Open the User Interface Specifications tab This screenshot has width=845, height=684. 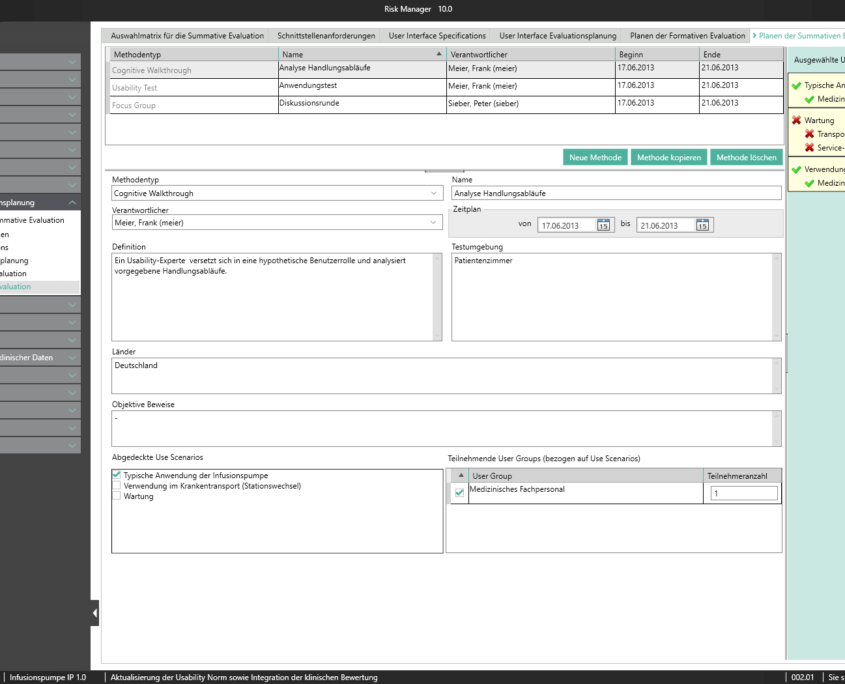pyautogui.click(x=435, y=36)
